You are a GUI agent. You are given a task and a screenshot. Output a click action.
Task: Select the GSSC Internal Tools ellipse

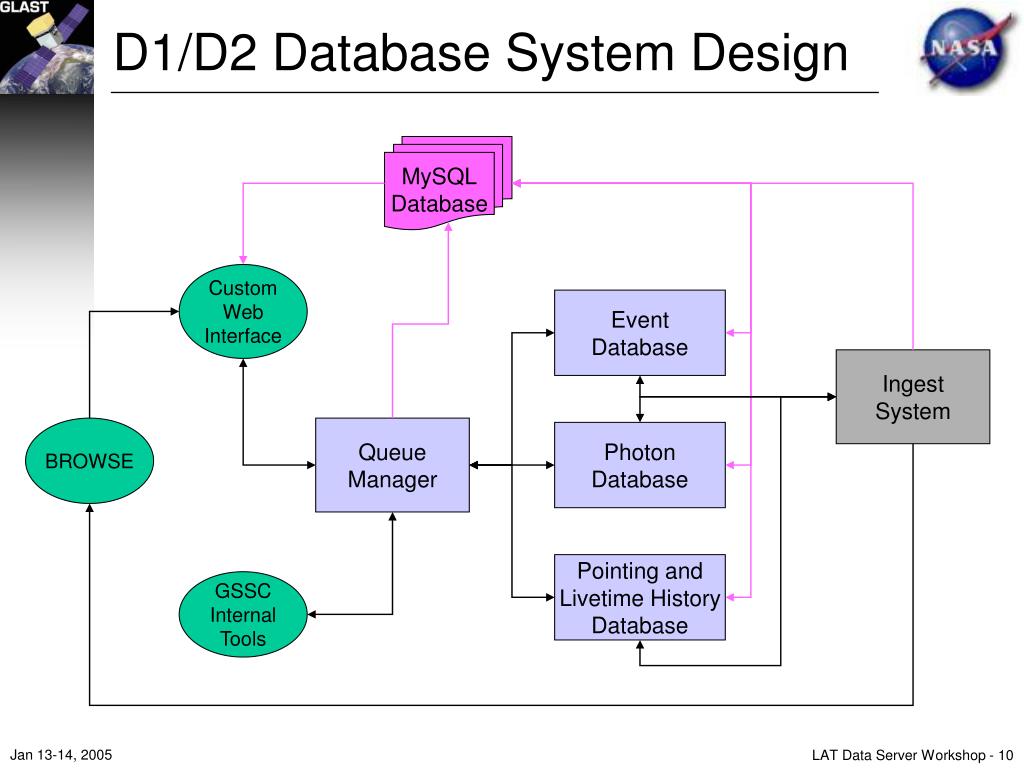tap(243, 615)
